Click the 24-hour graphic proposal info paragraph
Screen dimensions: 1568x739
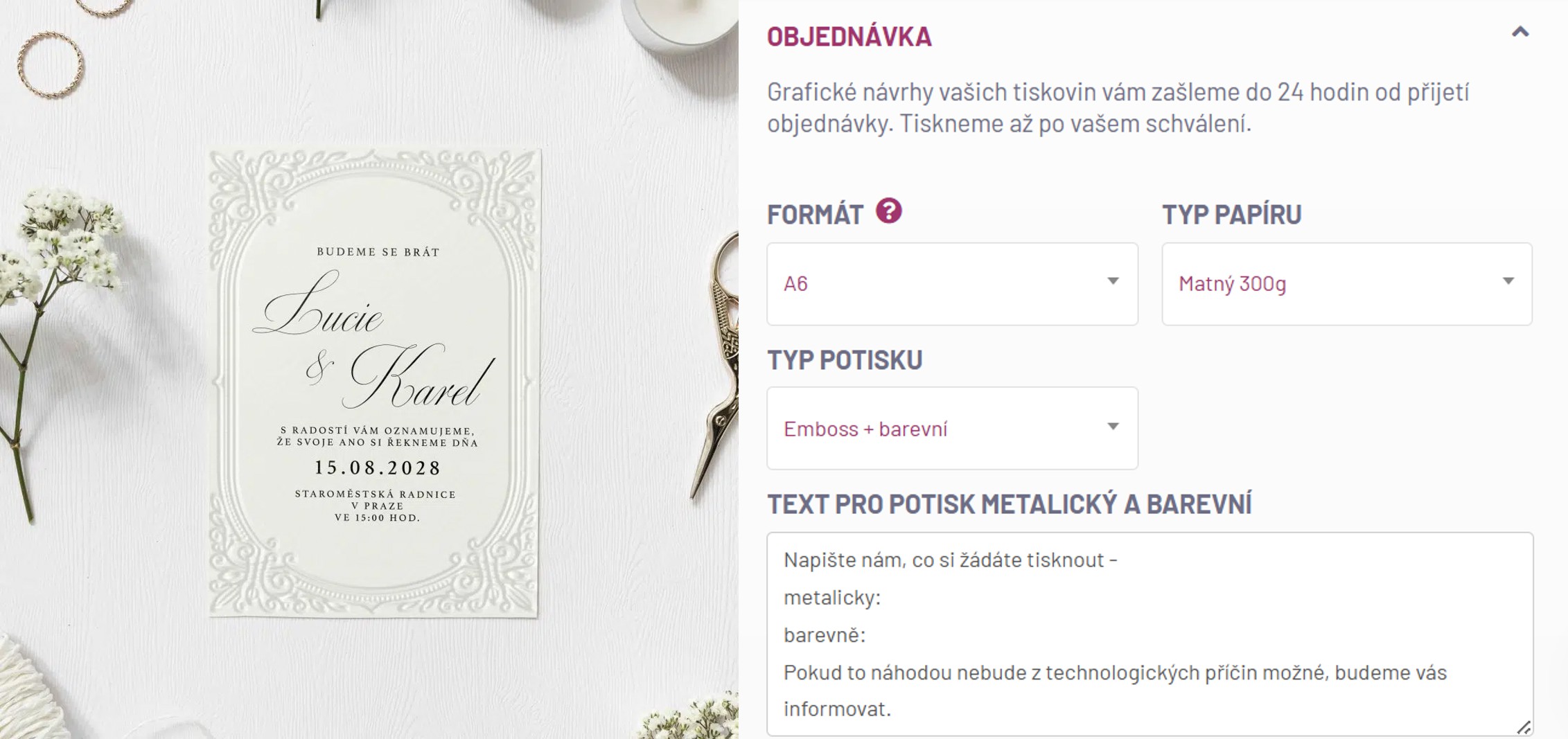tap(1118, 107)
